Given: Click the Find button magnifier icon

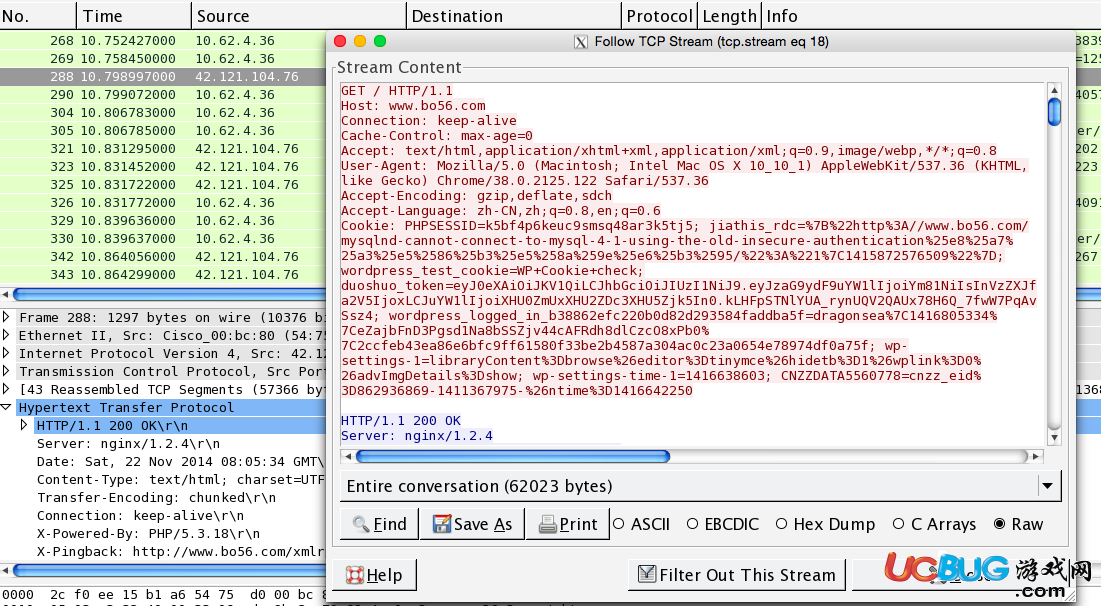Looking at the screenshot, I should tap(360, 524).
